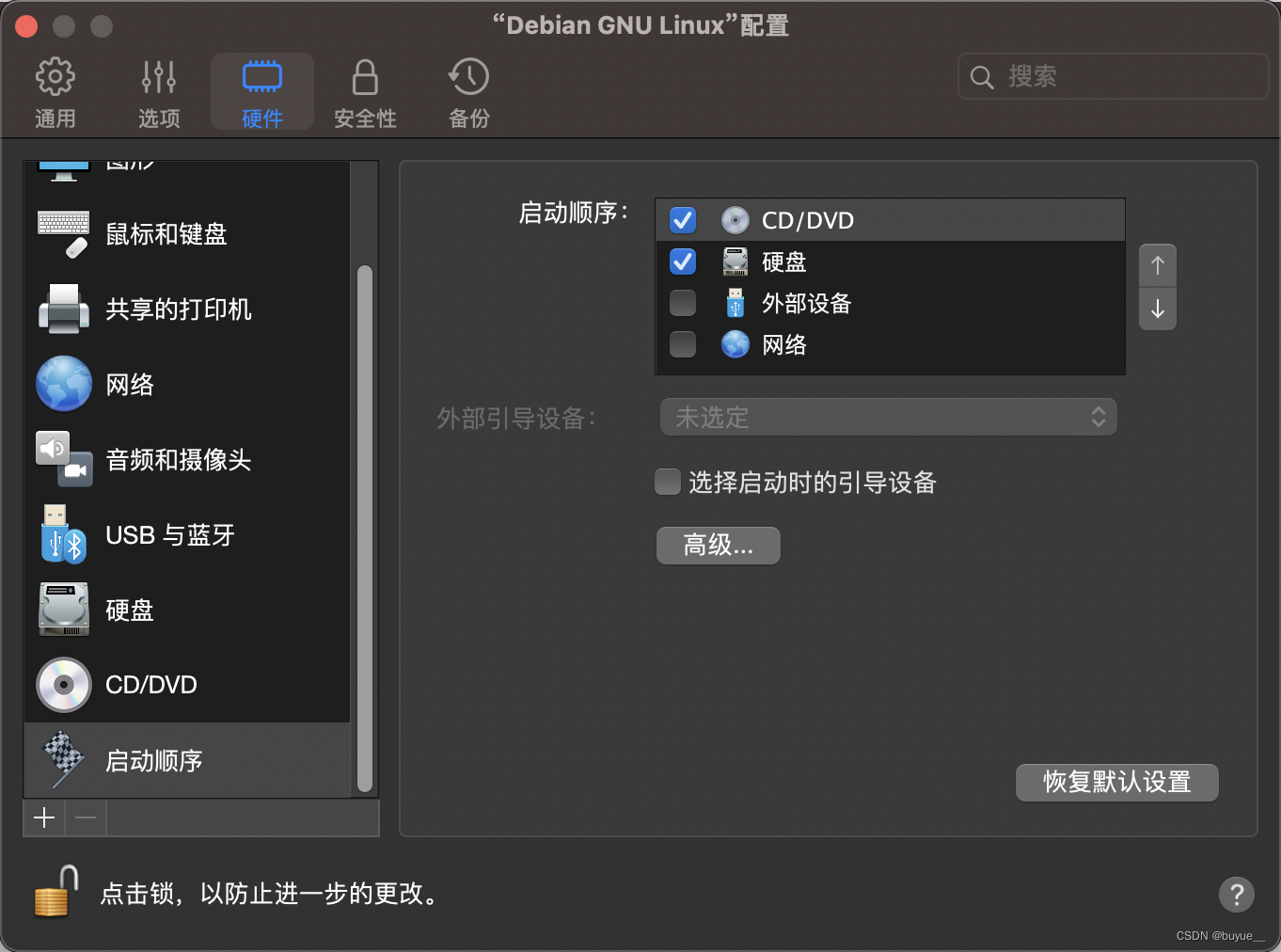Viewport: 1281px width, 952px height.
Task: Click the hard disk icon for 硬盘 in sidebar
Action: [x=64, y=610]
